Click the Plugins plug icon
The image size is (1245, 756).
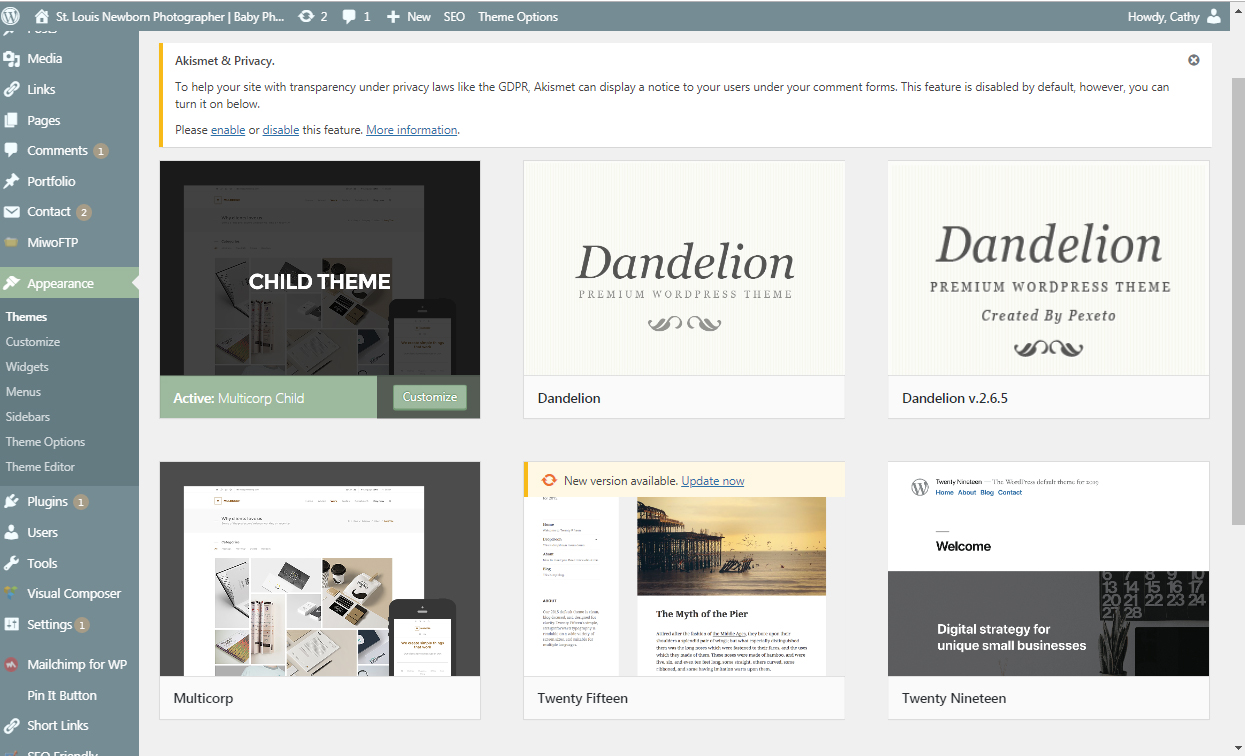[x=12, y=501]
